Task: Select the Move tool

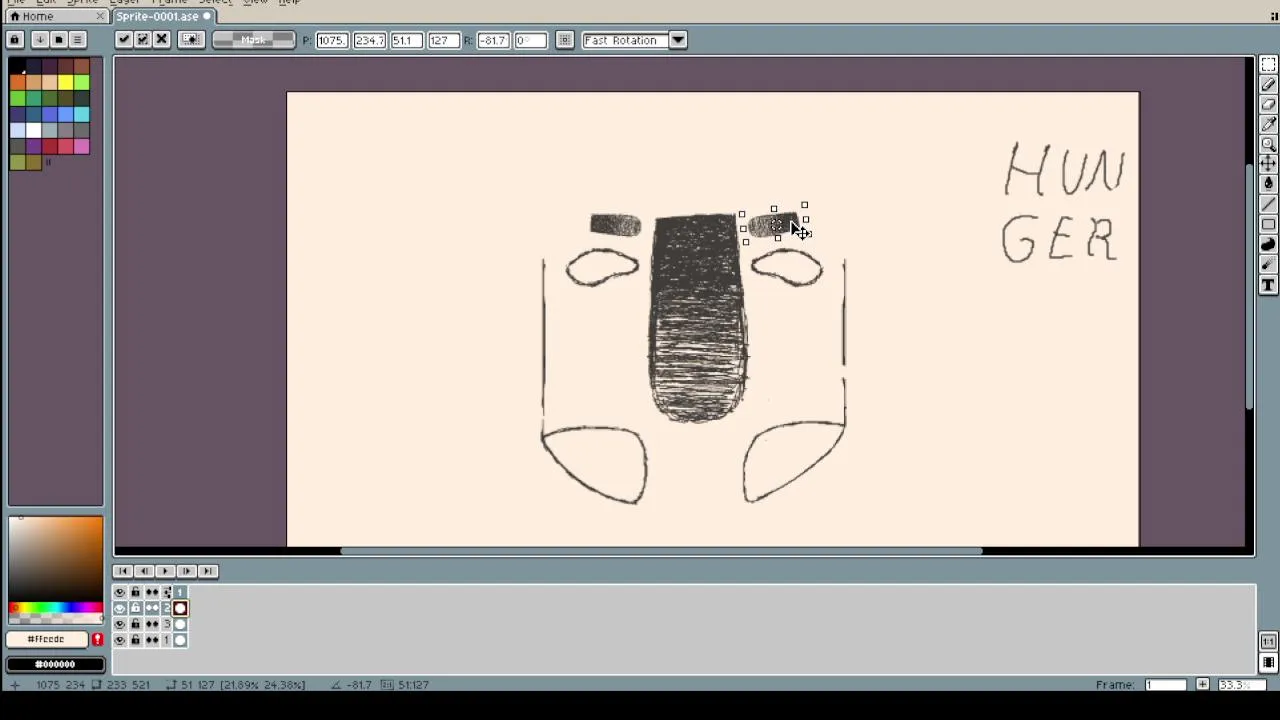Action: (1268, 164)
